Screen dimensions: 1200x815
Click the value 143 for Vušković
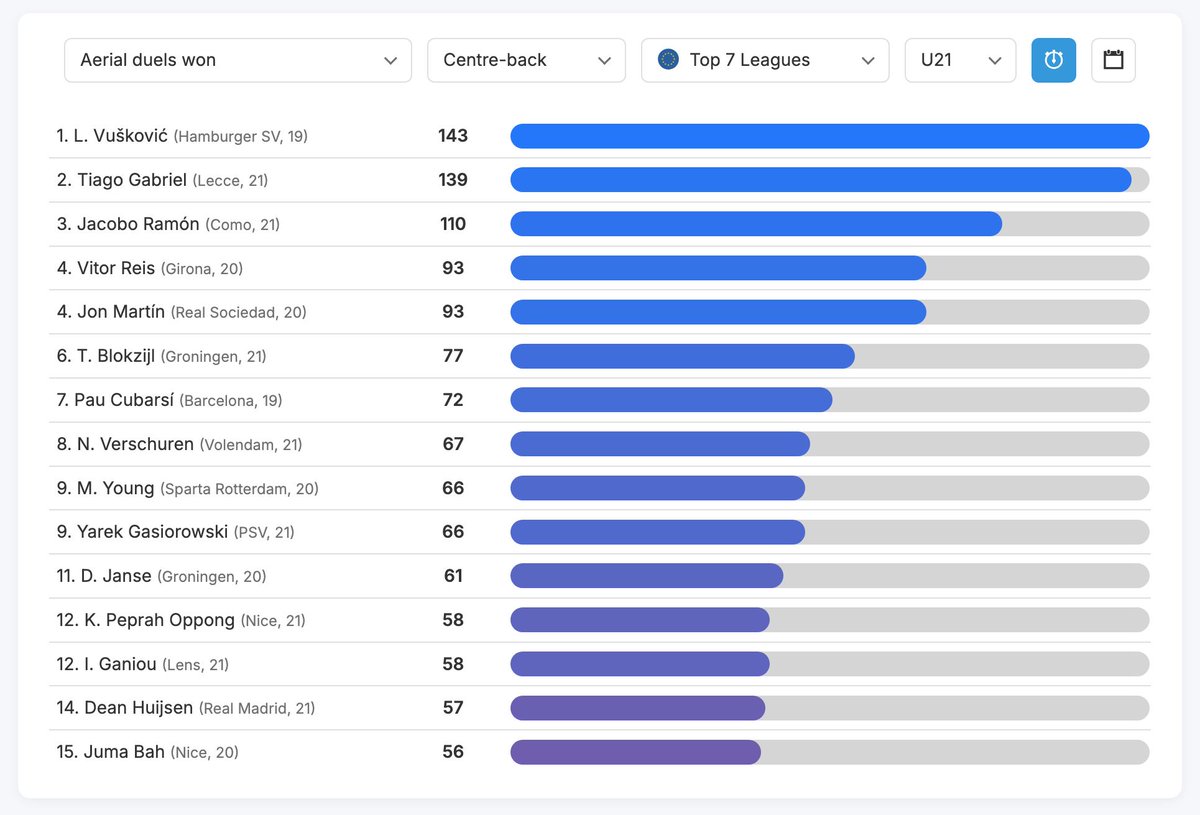pos(453,136)
